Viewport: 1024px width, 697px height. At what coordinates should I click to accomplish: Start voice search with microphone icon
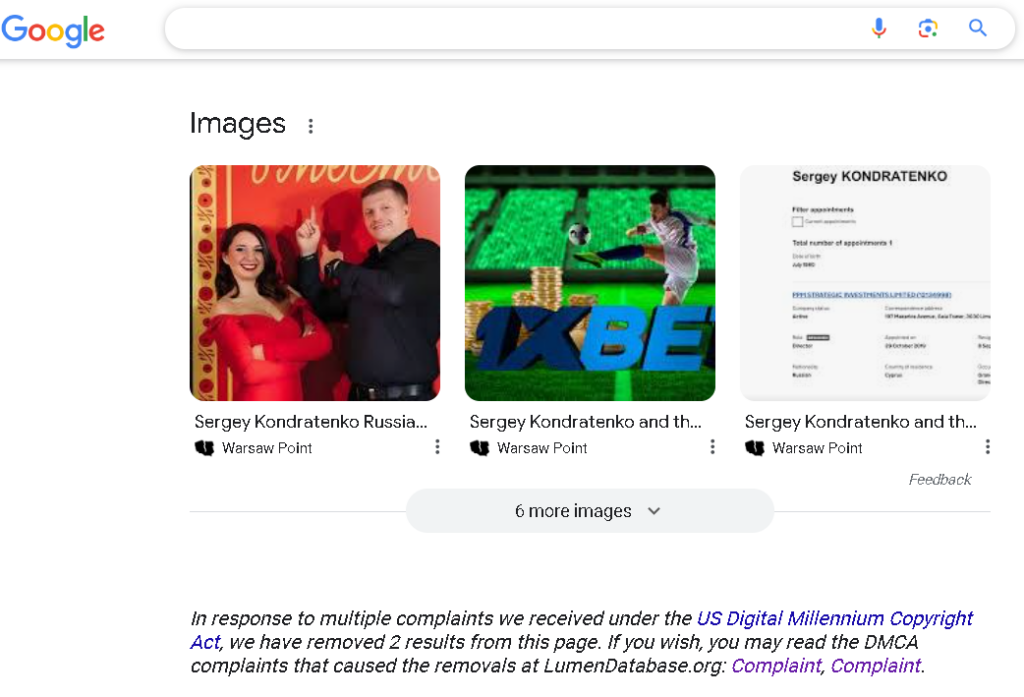(879, 28)
